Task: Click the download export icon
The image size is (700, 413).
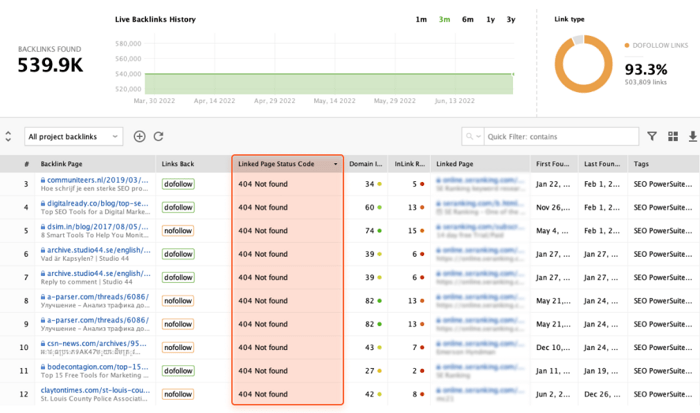Action: point(693,137)
